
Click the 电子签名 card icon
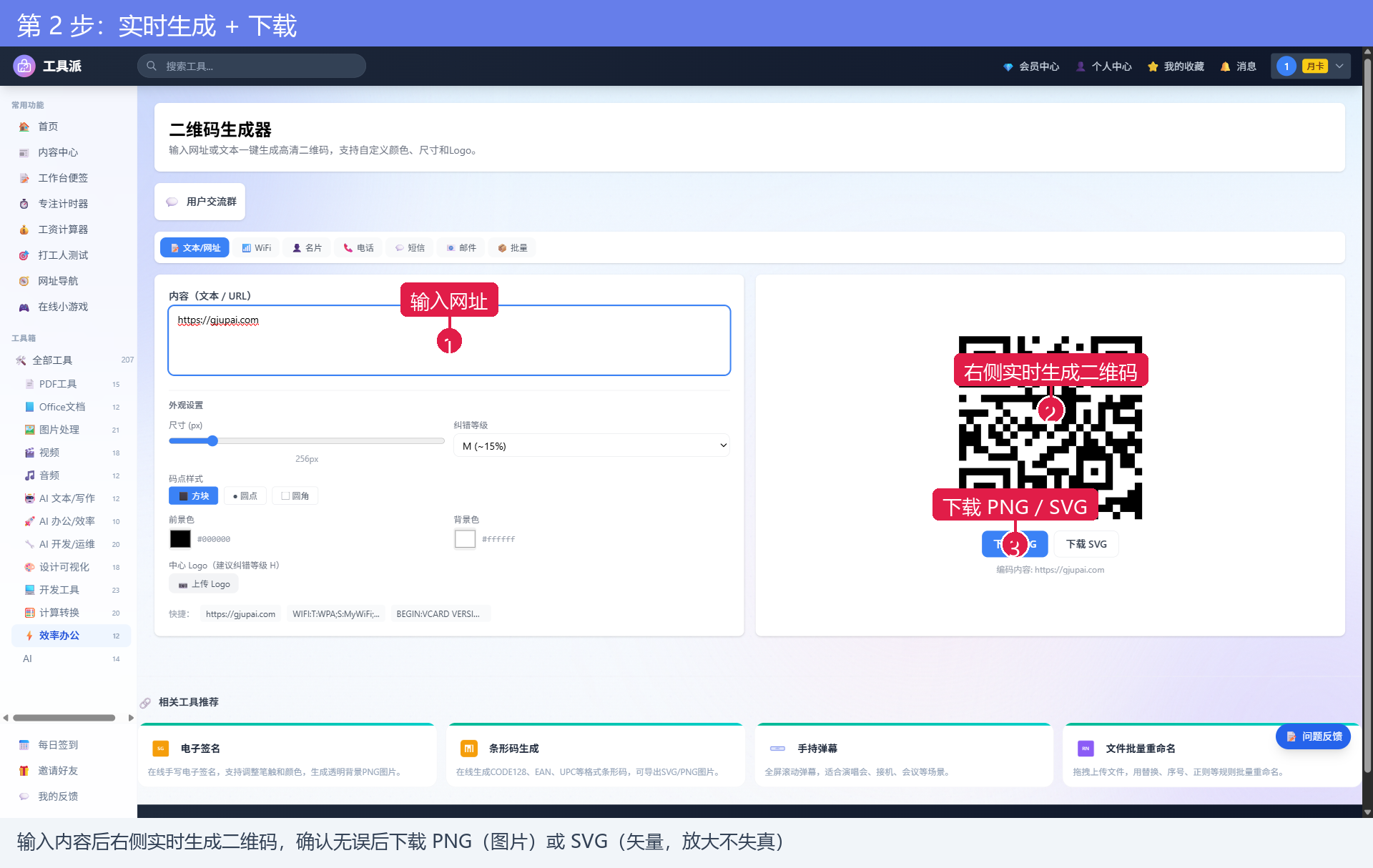(161, 749)
